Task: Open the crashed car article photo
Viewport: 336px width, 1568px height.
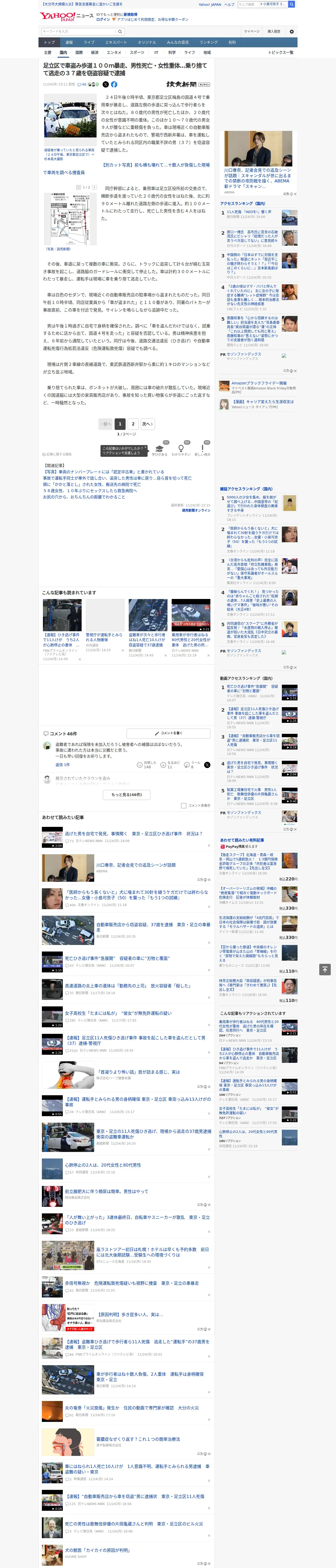Action: click(x=70, y=120)
